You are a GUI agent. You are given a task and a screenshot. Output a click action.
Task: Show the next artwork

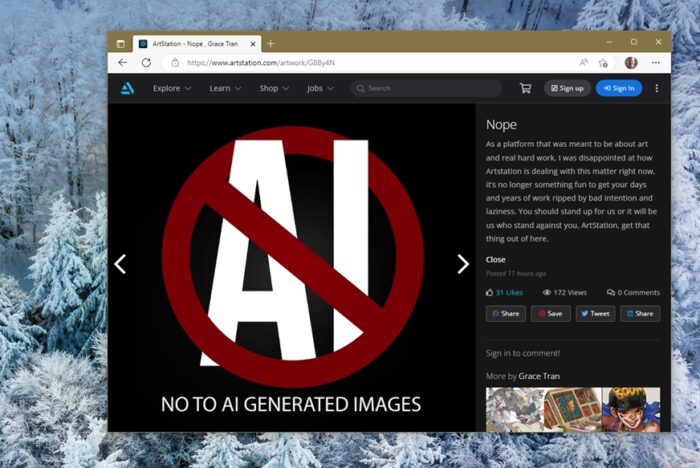click(x=463, y=264)
